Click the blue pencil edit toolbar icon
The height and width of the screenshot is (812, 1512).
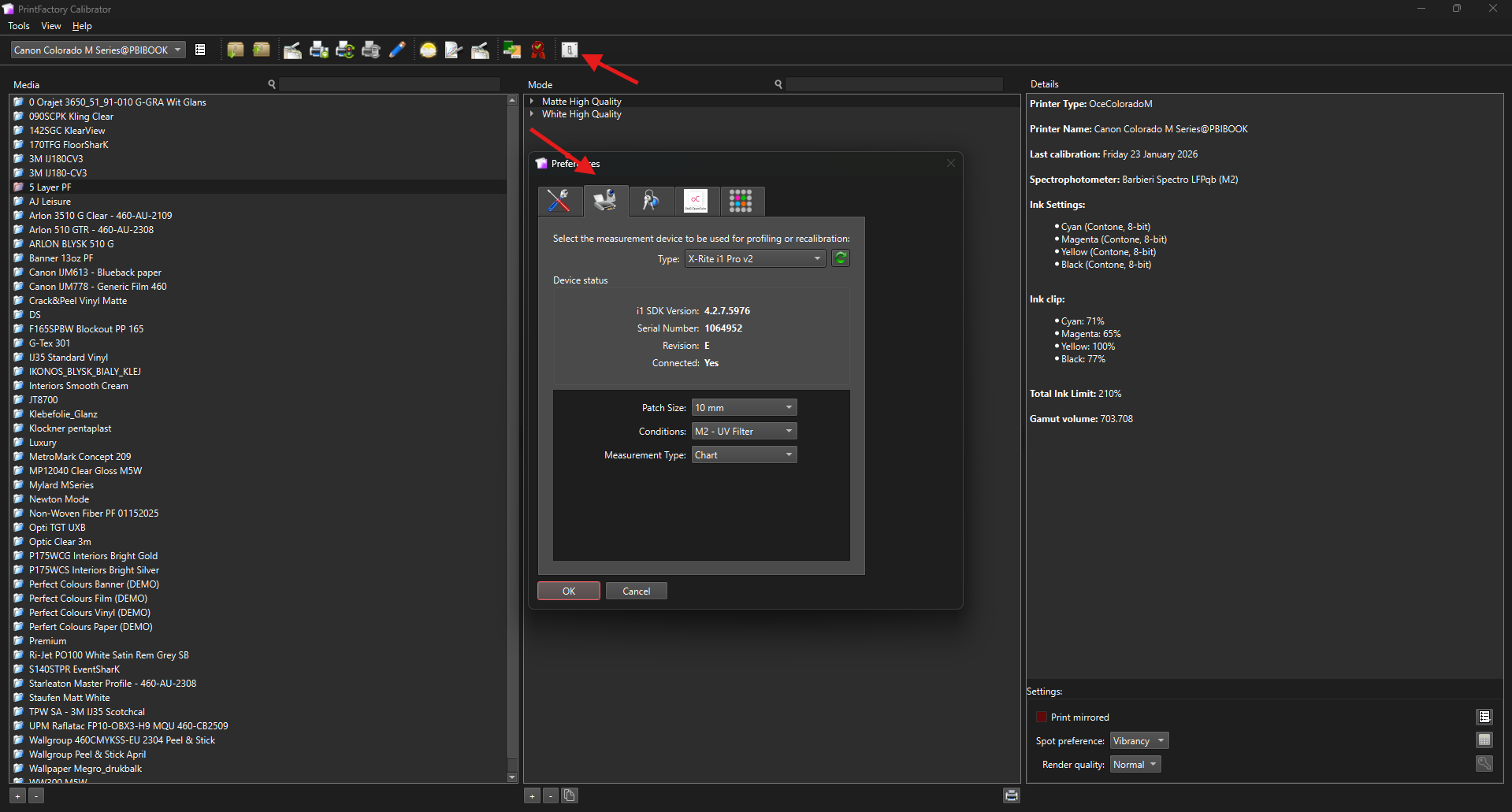[397, 50]
